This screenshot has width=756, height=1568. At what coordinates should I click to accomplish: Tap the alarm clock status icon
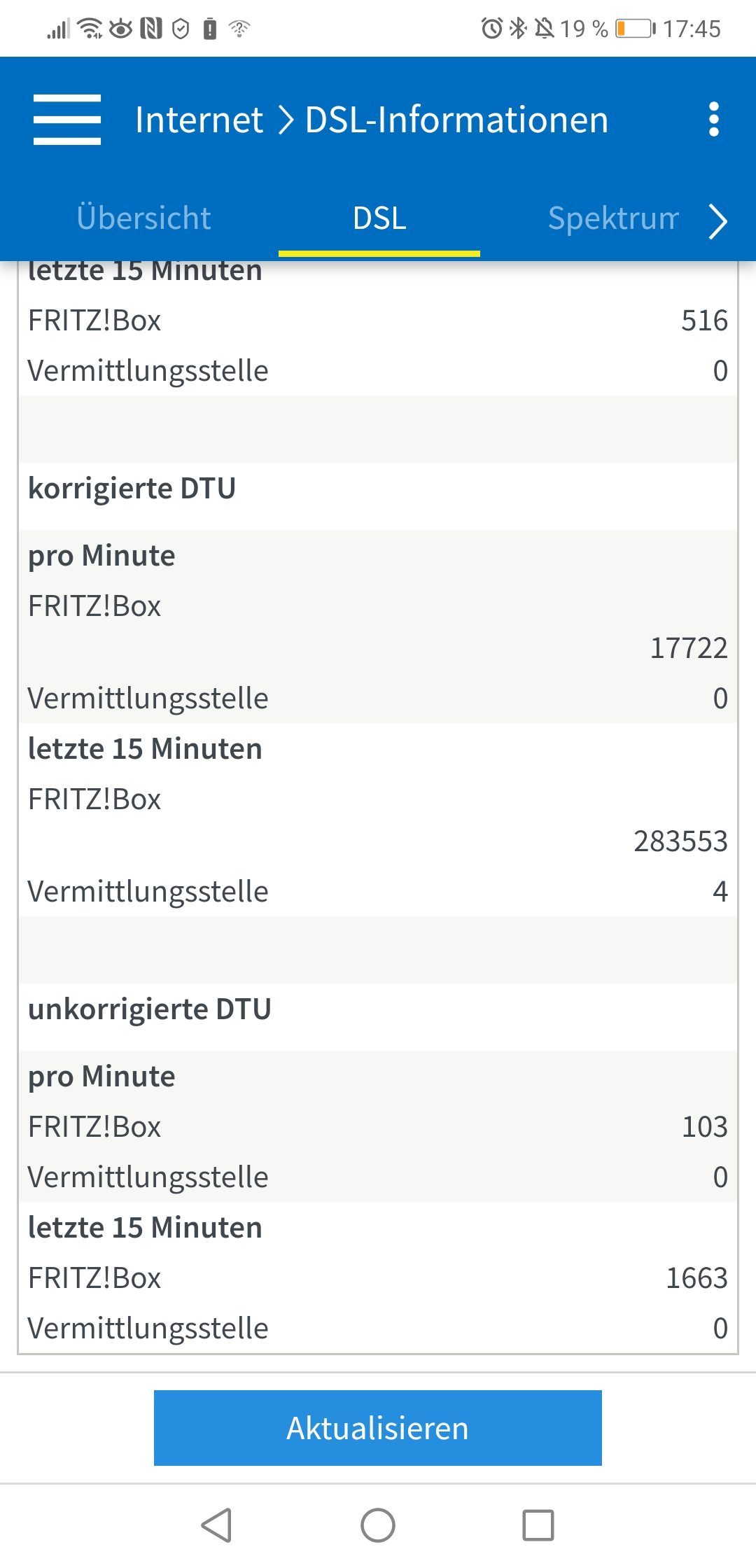(x=491, y=29)
